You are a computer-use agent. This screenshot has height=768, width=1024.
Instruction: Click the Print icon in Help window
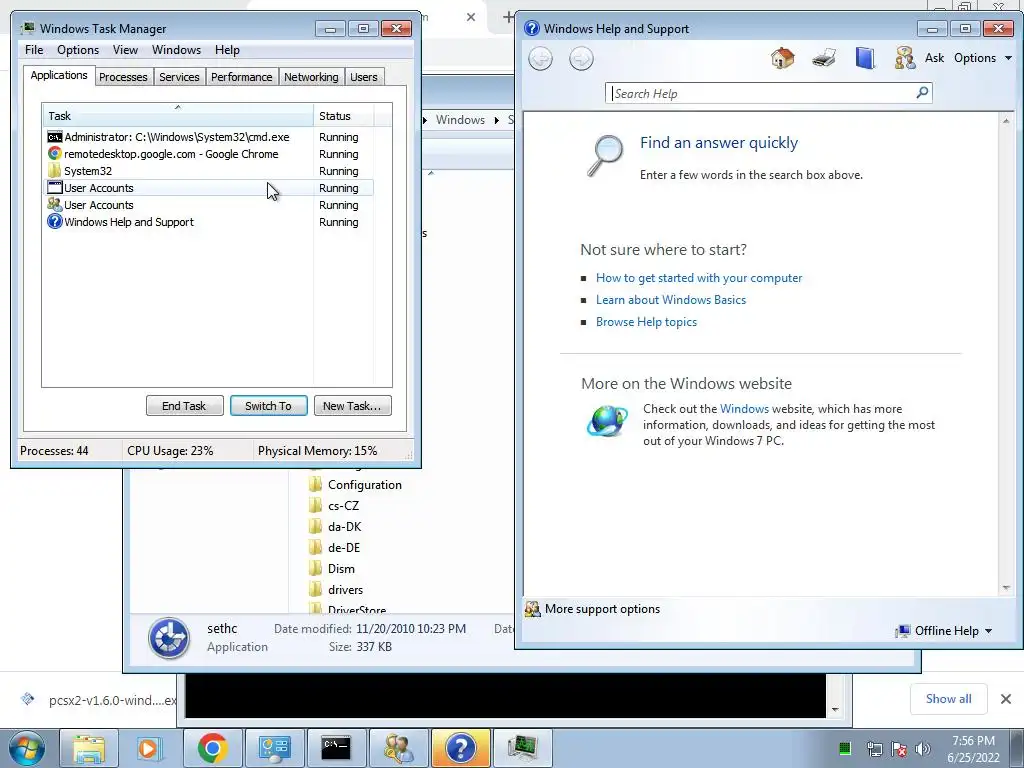(824, 58)
